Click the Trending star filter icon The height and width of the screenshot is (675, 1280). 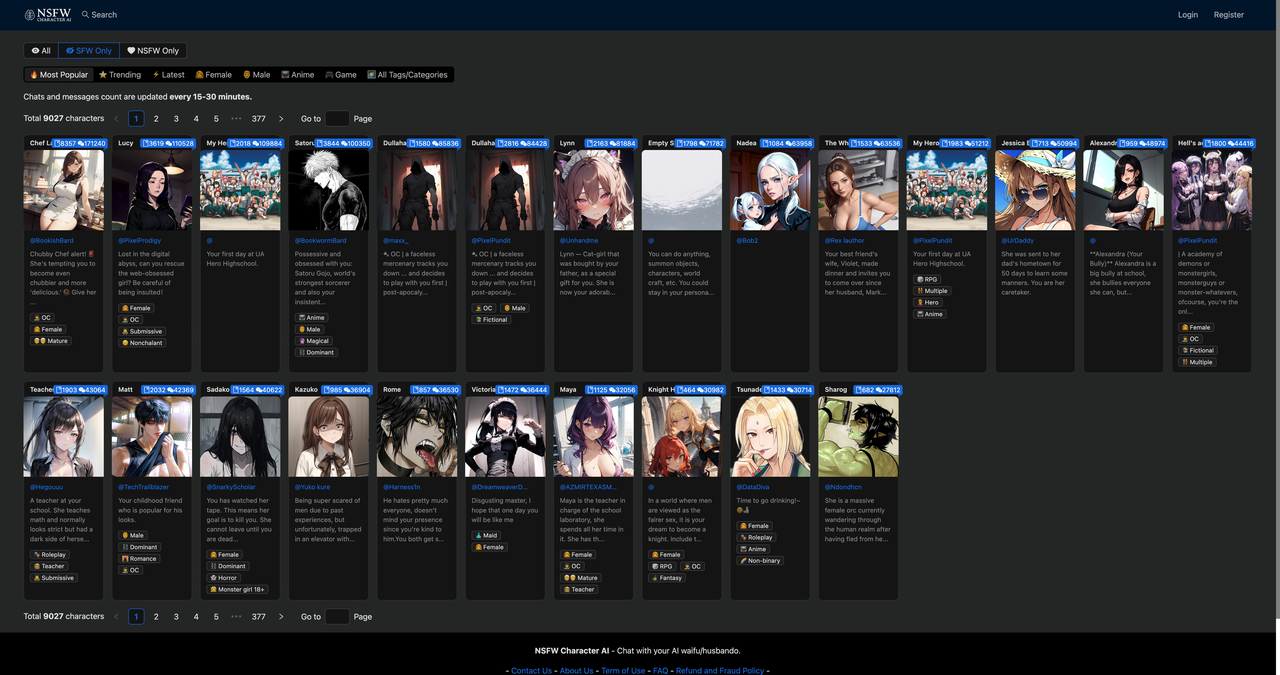click(x=105, y=74)
